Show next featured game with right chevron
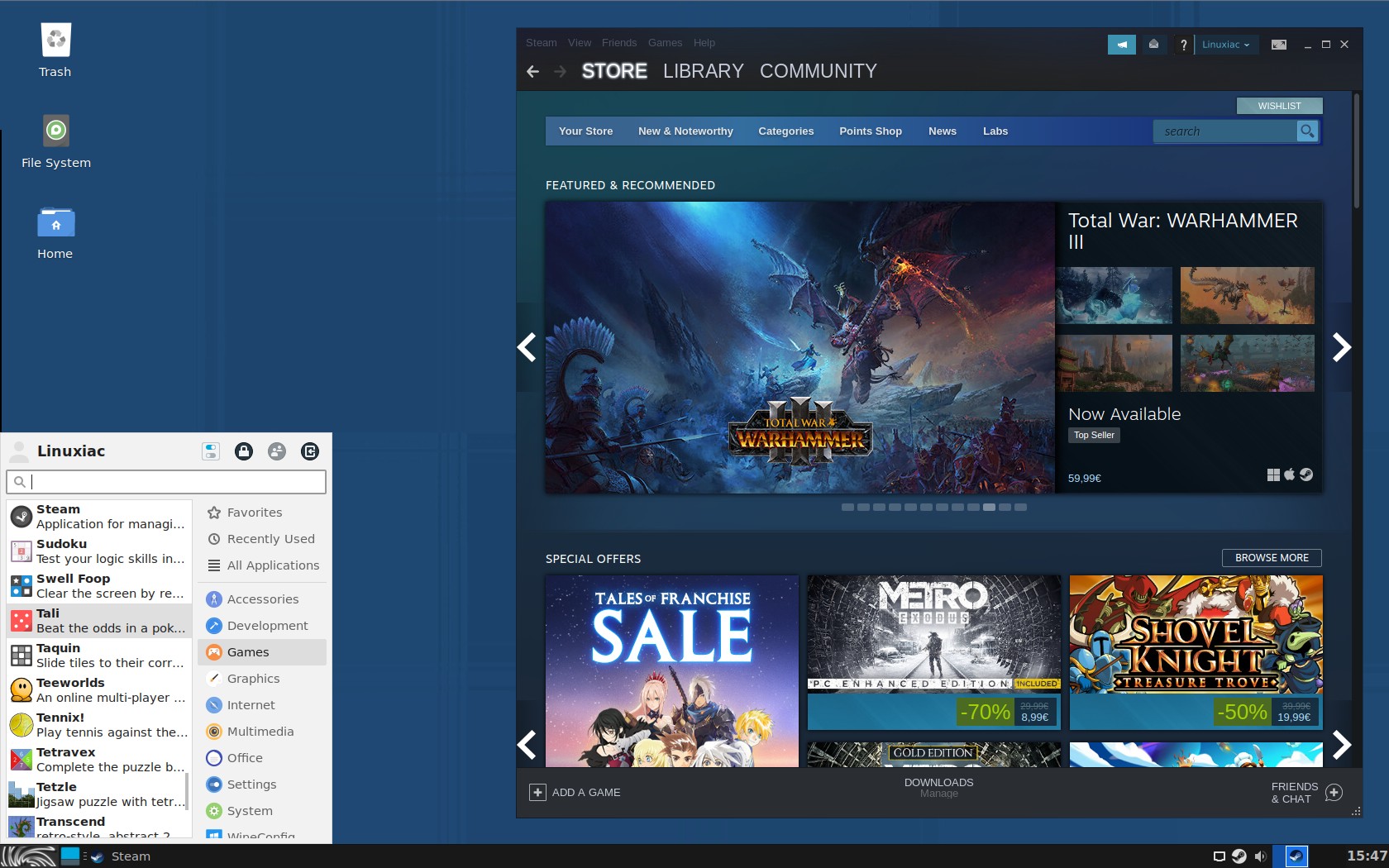1389x868 pixels. pos(1341,347)
